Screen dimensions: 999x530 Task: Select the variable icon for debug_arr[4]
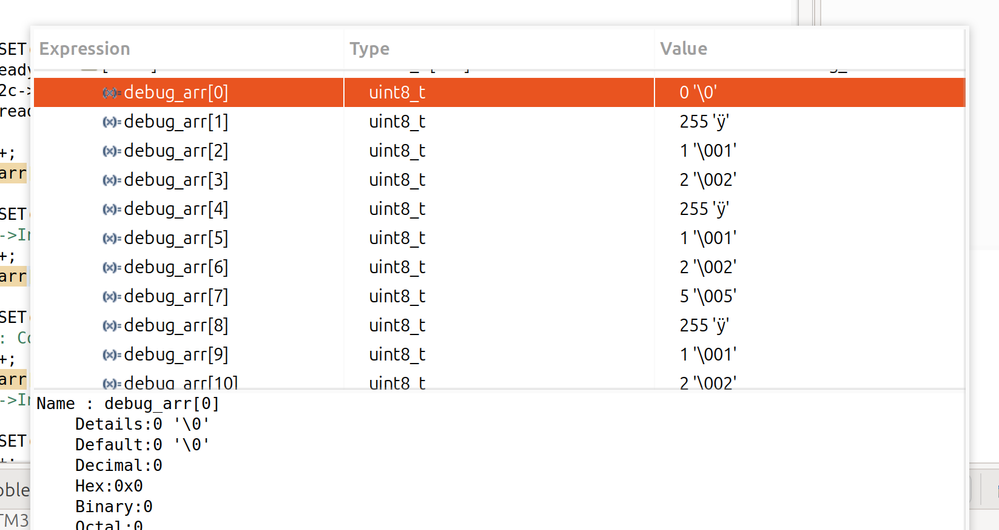(x=112, y=209)
